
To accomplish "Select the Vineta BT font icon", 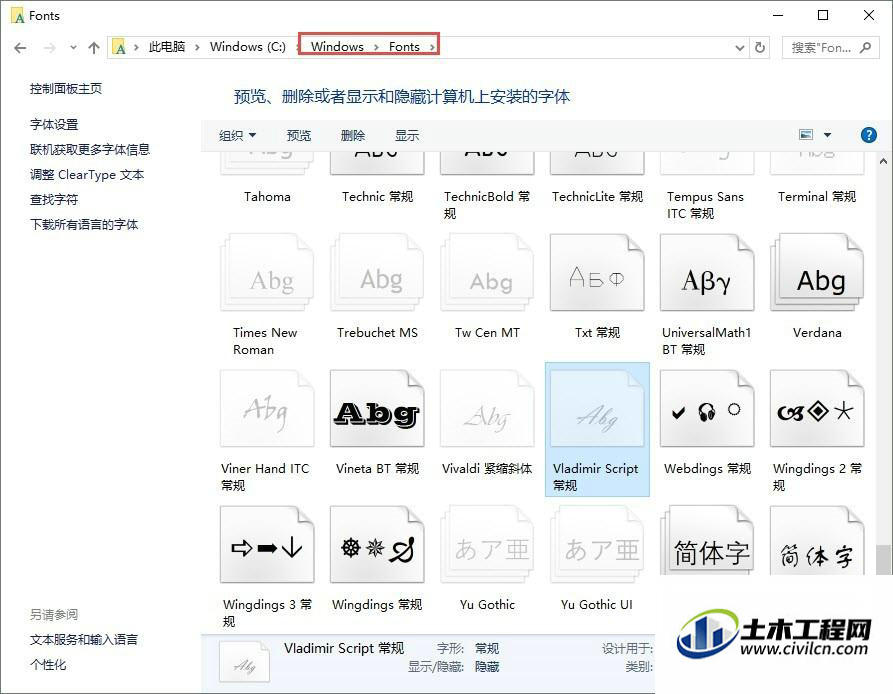I will click(x=377, y=408).
